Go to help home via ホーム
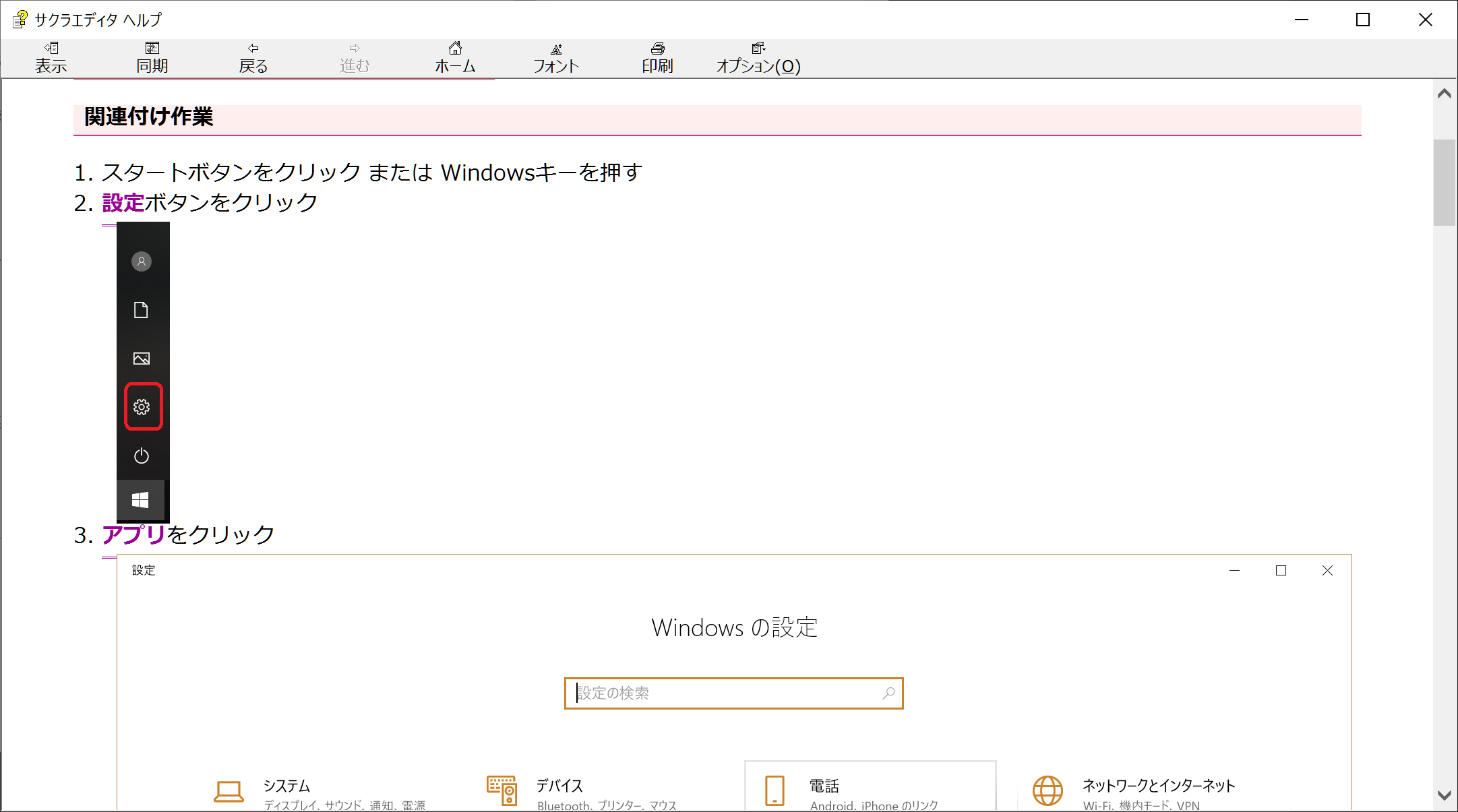Viewport: 1458px width, 812px height. [456, 58]
